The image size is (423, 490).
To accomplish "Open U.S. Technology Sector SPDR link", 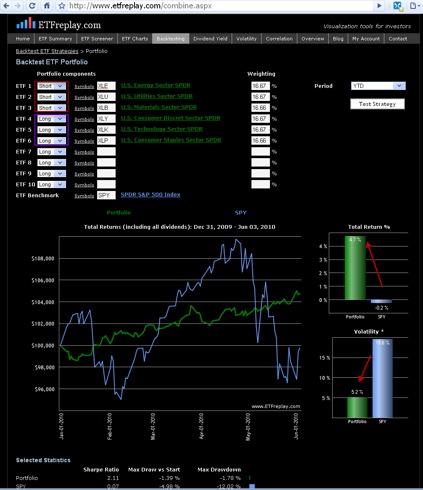I will point(162,129).
